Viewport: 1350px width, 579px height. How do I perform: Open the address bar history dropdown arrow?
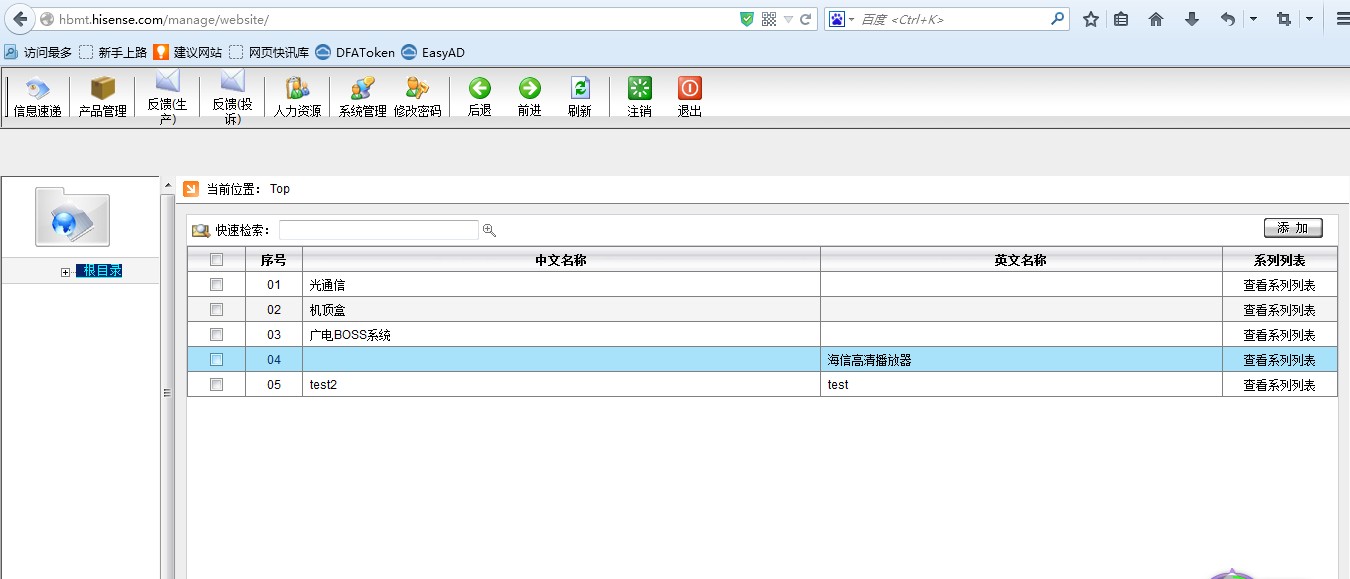788,19
